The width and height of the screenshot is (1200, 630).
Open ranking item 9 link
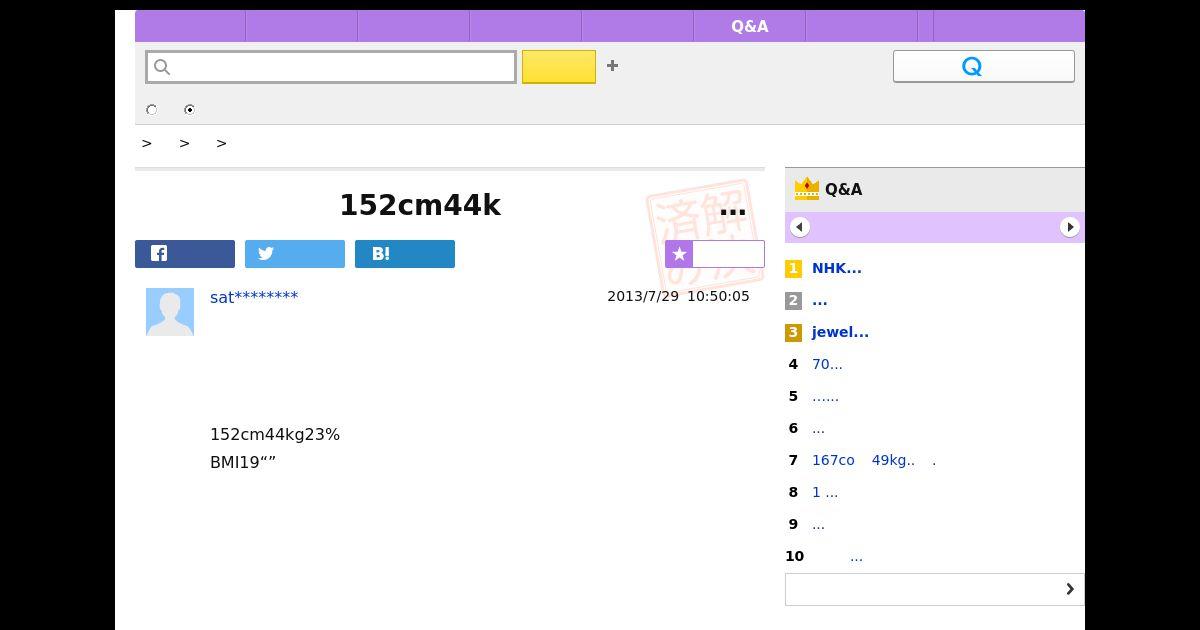click(818, 524)
